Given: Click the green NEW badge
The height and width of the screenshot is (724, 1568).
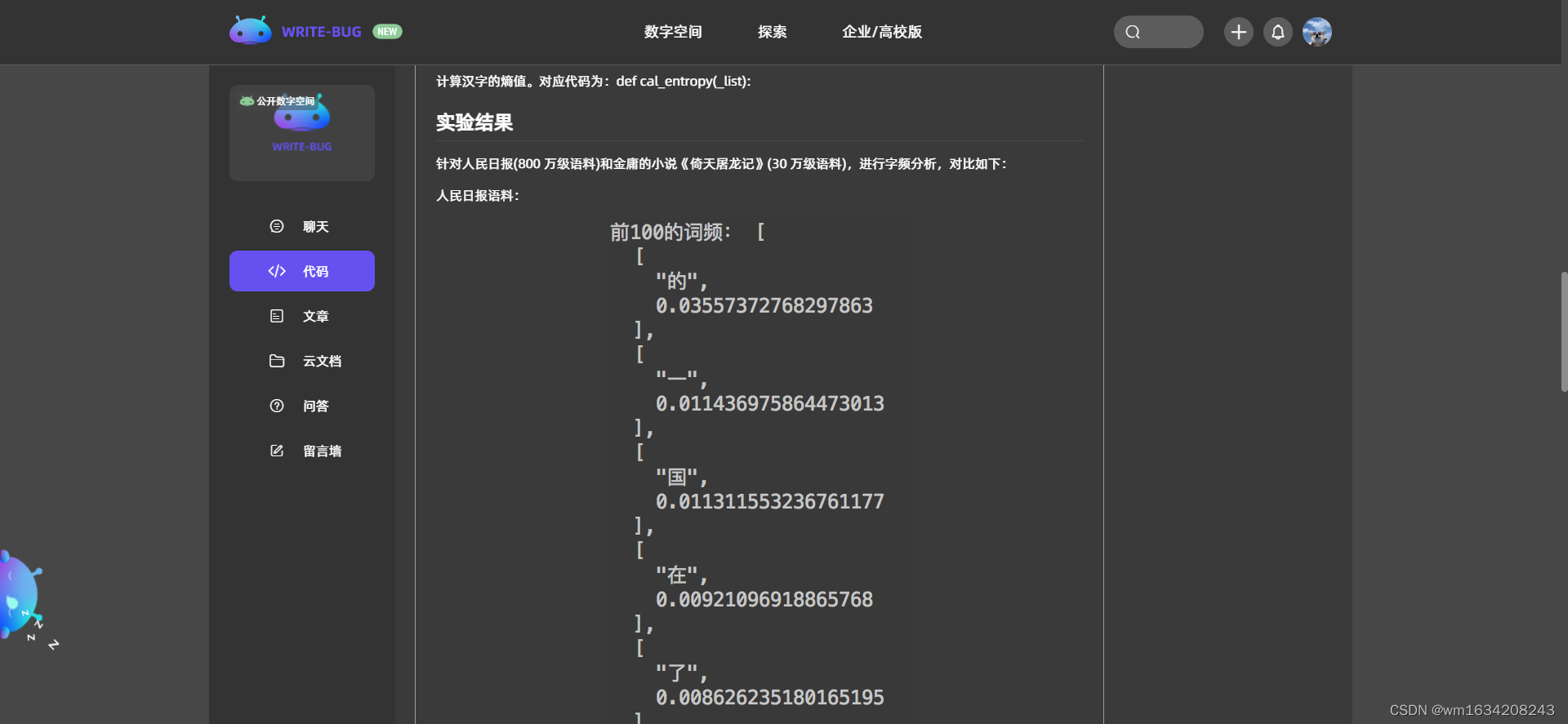Looking at the screenshot, I should pyautogui.click(x=387, y=32).
